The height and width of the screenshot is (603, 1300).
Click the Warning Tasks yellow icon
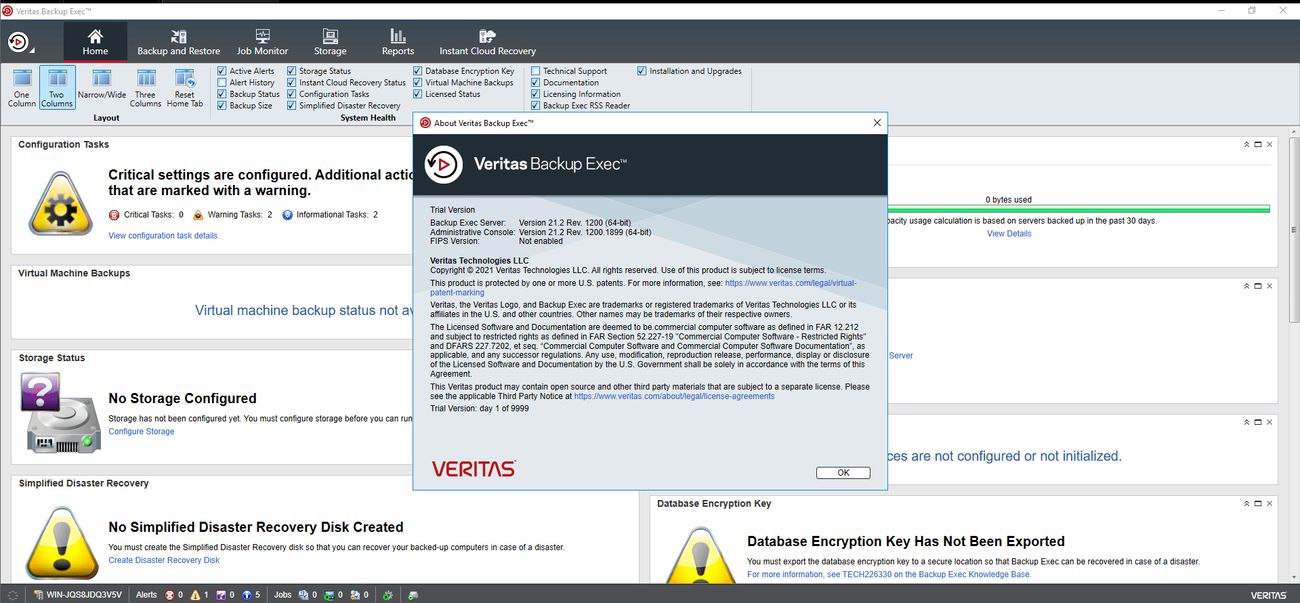pos(198,215)
